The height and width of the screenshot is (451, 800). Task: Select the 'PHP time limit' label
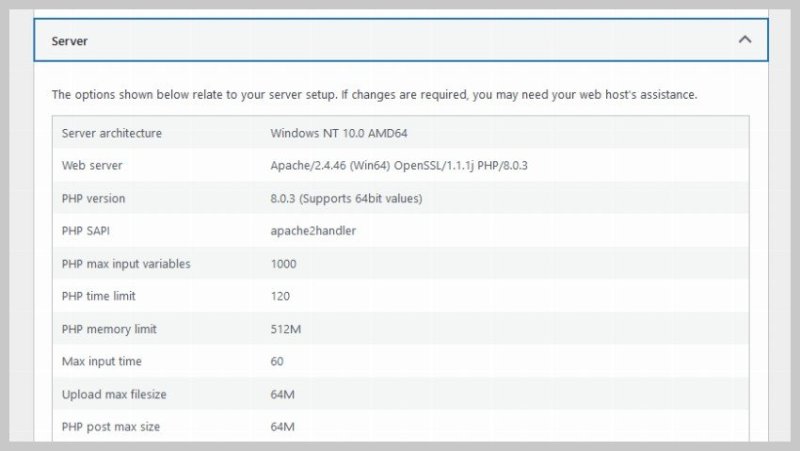coord(98,296)
